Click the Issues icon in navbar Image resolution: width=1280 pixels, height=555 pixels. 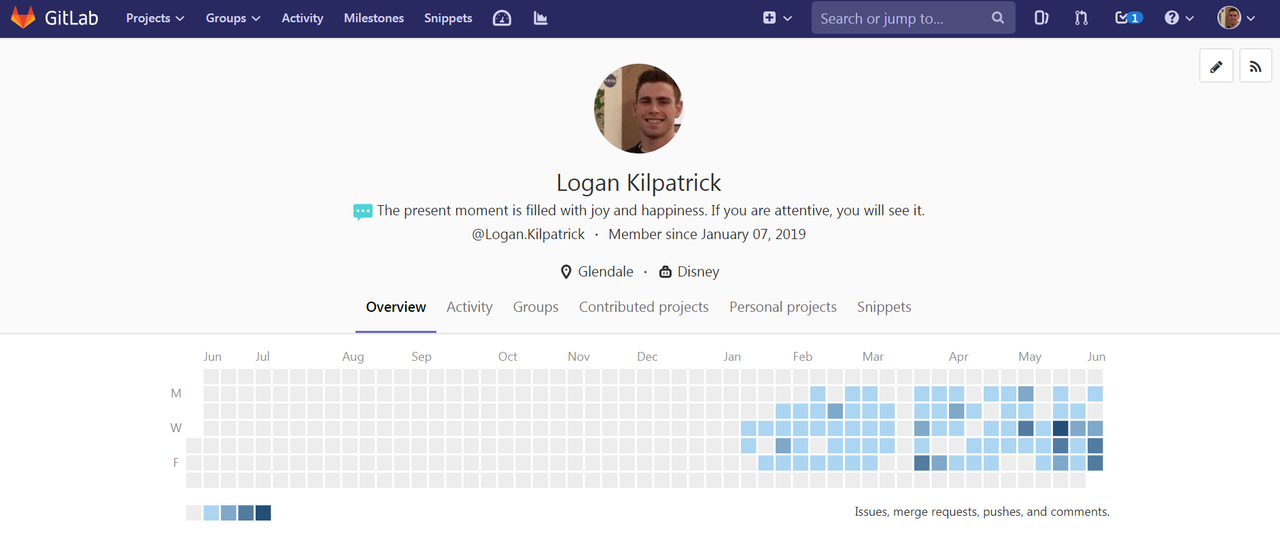click(1041, 18)
